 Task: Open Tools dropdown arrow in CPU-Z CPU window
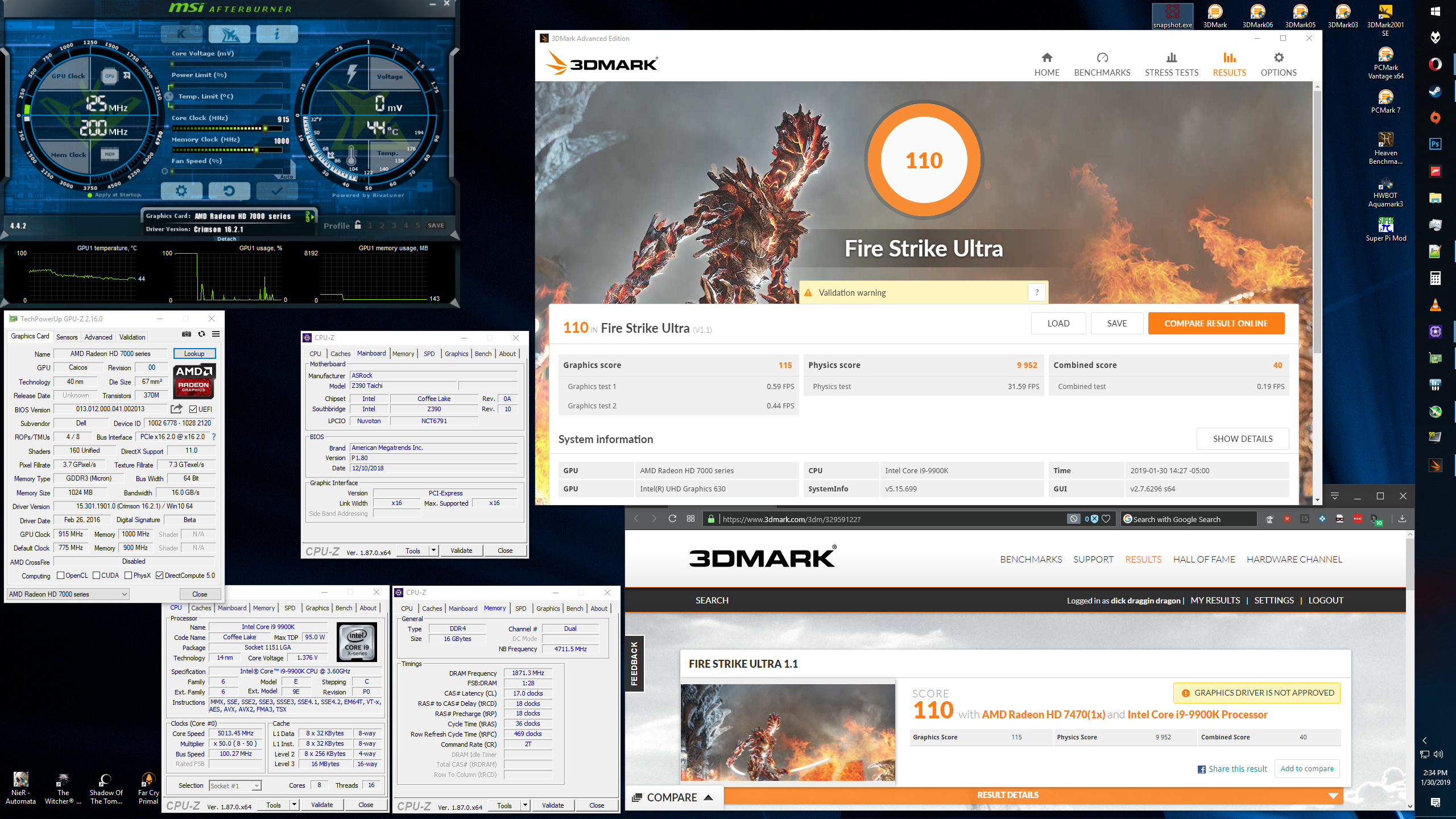(x=294, y=805)
